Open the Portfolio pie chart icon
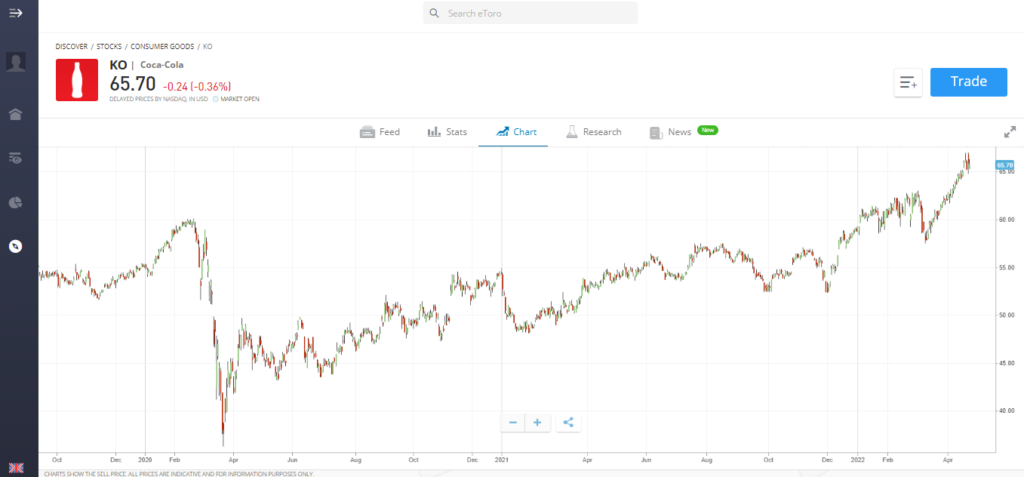Screen dimensions: 1024x477 coord(16,203)
